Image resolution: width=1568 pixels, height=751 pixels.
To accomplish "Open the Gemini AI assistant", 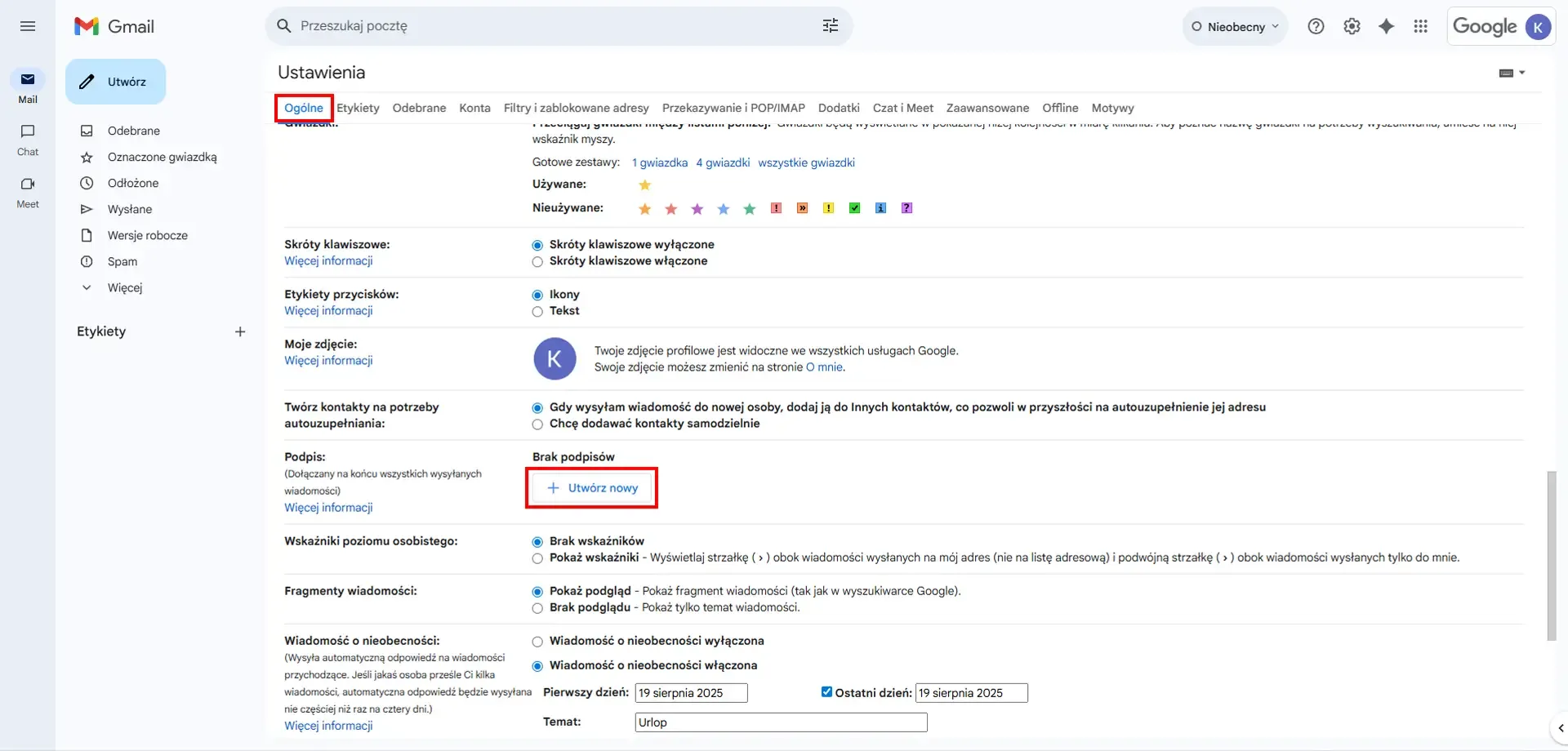I will point(1387,25).
